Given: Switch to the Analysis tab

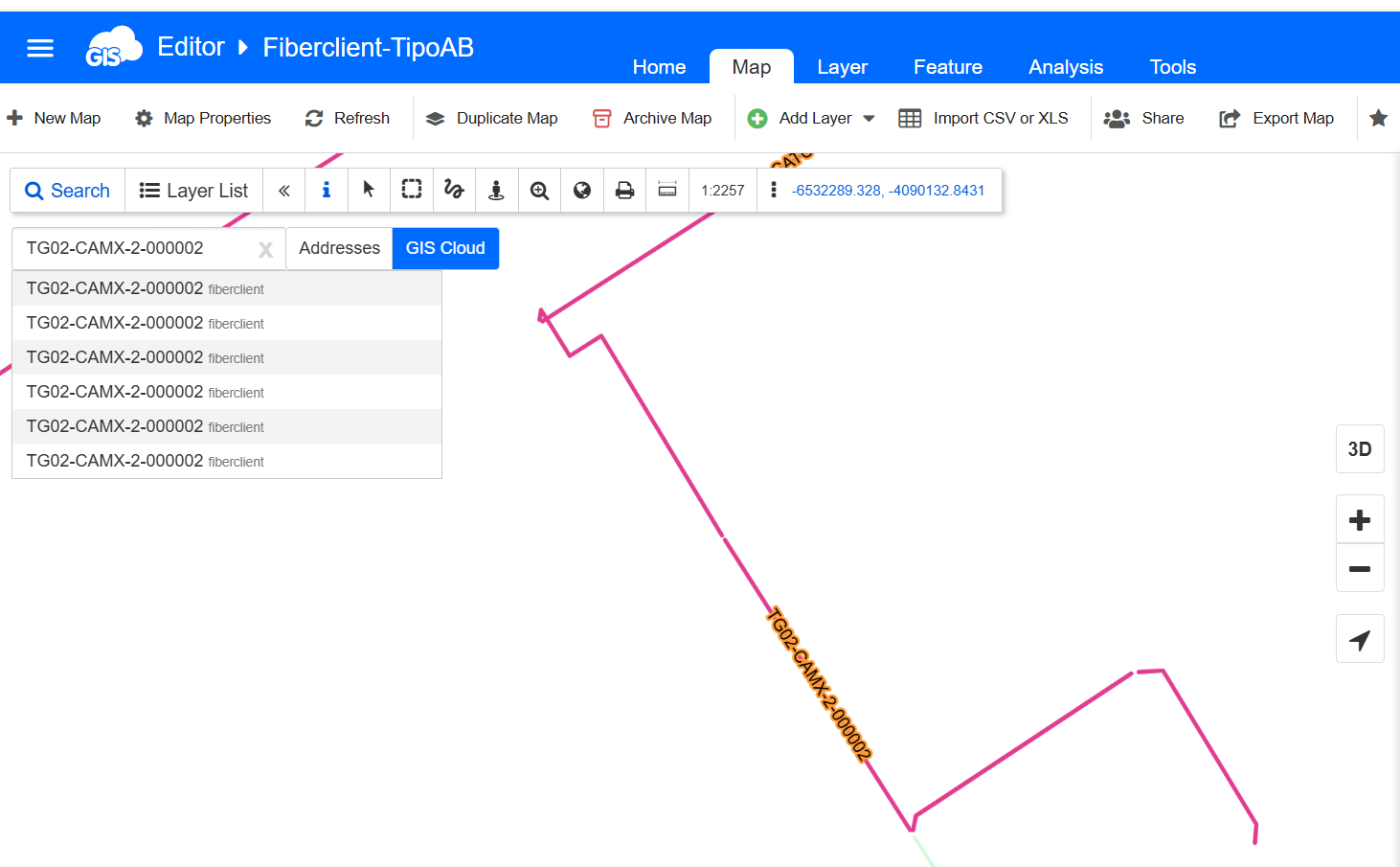Looking at the screenshot, I should click(x=1066, y=67).
